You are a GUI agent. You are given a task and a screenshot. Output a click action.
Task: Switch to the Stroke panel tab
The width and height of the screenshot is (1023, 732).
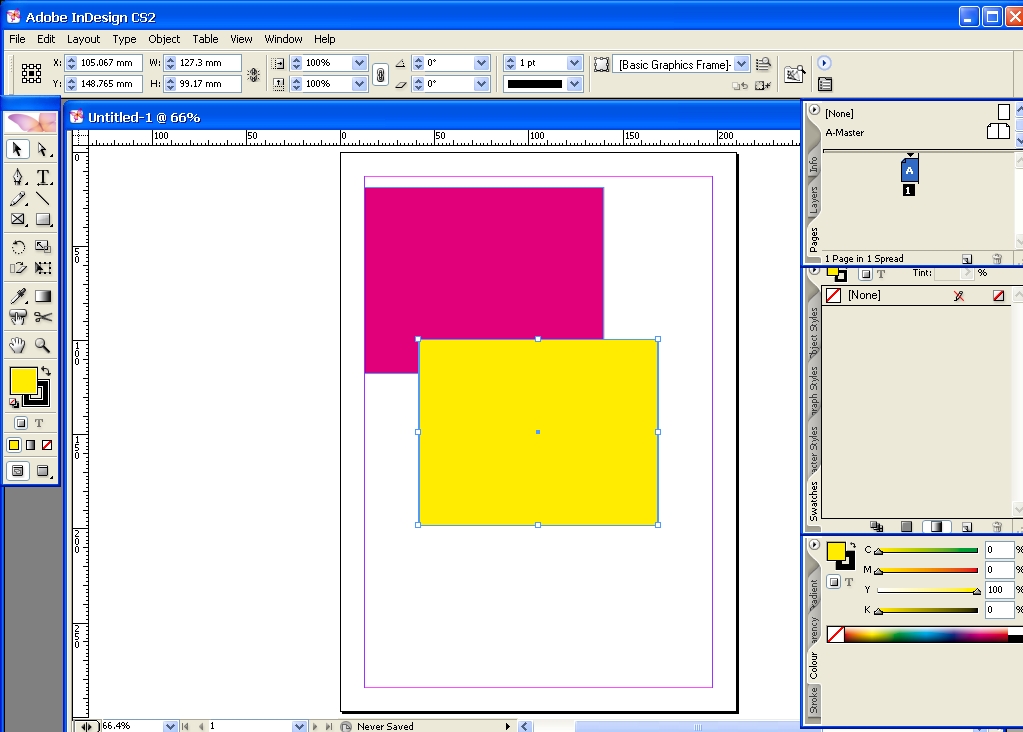point(814,701)
